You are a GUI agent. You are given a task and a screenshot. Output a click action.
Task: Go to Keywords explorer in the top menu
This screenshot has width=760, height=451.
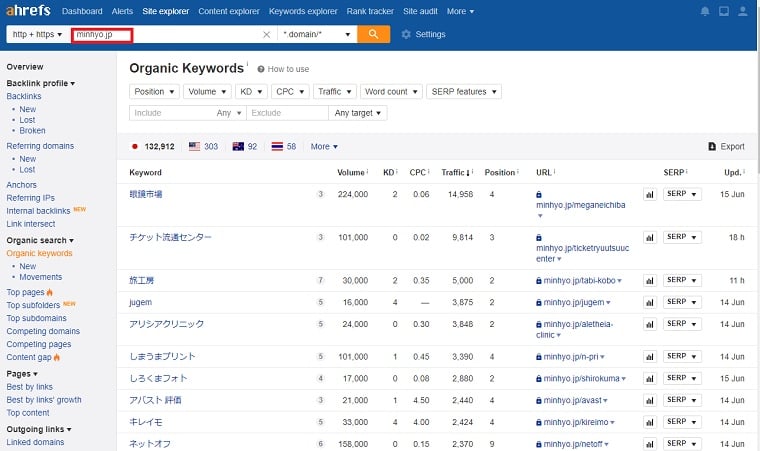pyautogui.click(x=304, y=11)
